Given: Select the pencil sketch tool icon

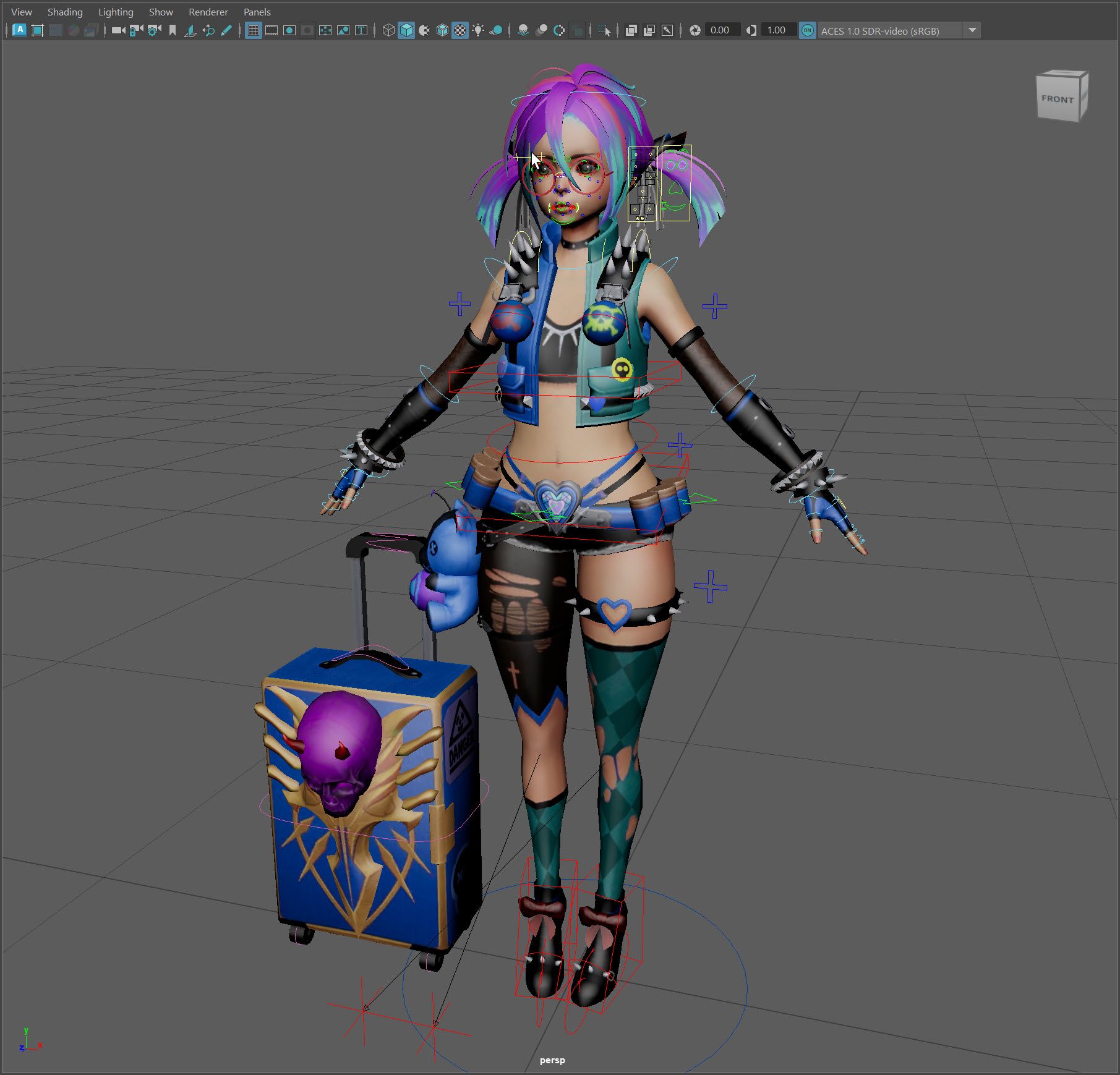Looking at the screenshot, I should 226,30.
